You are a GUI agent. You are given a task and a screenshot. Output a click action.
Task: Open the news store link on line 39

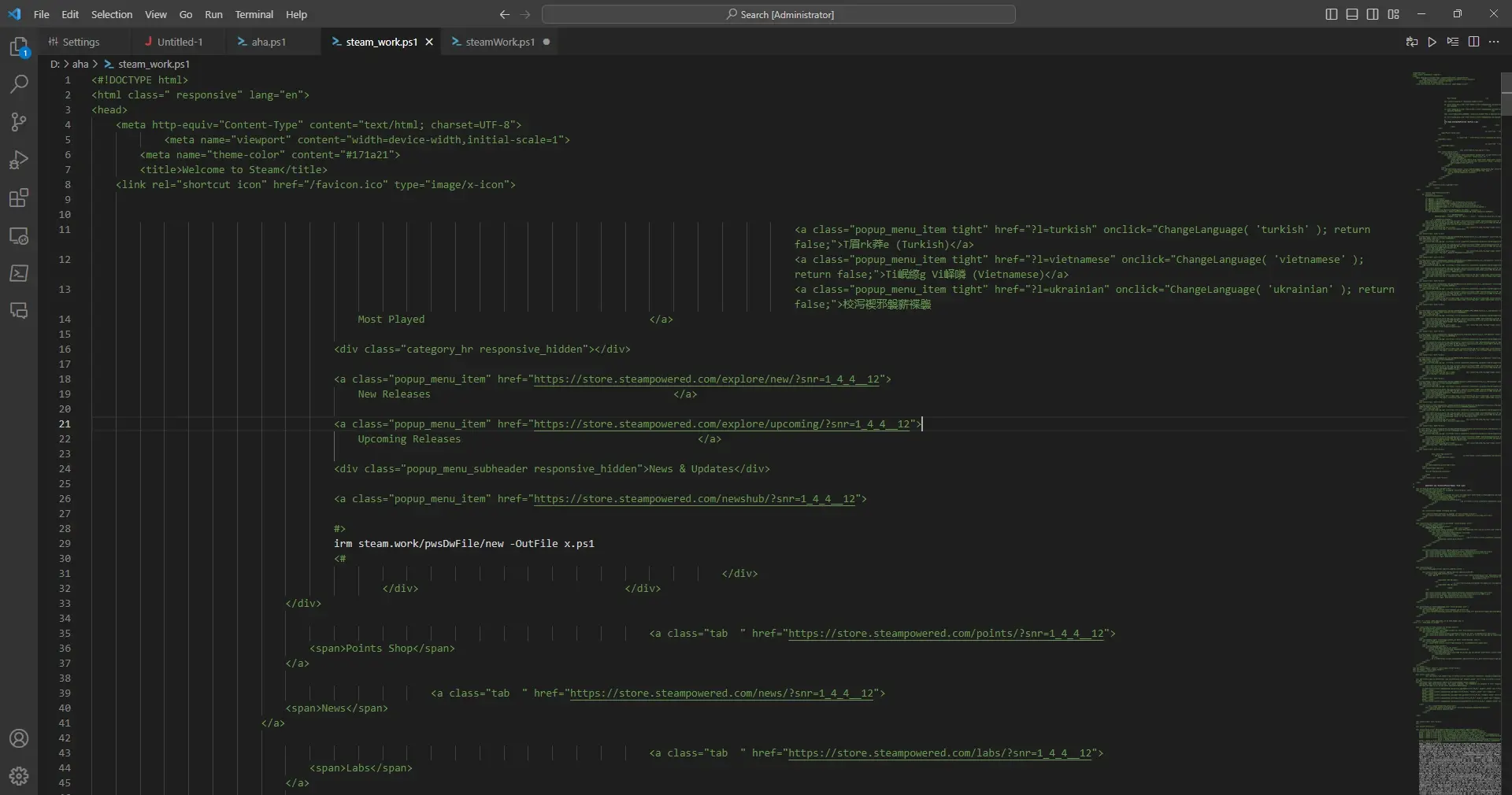coord(721,693)
